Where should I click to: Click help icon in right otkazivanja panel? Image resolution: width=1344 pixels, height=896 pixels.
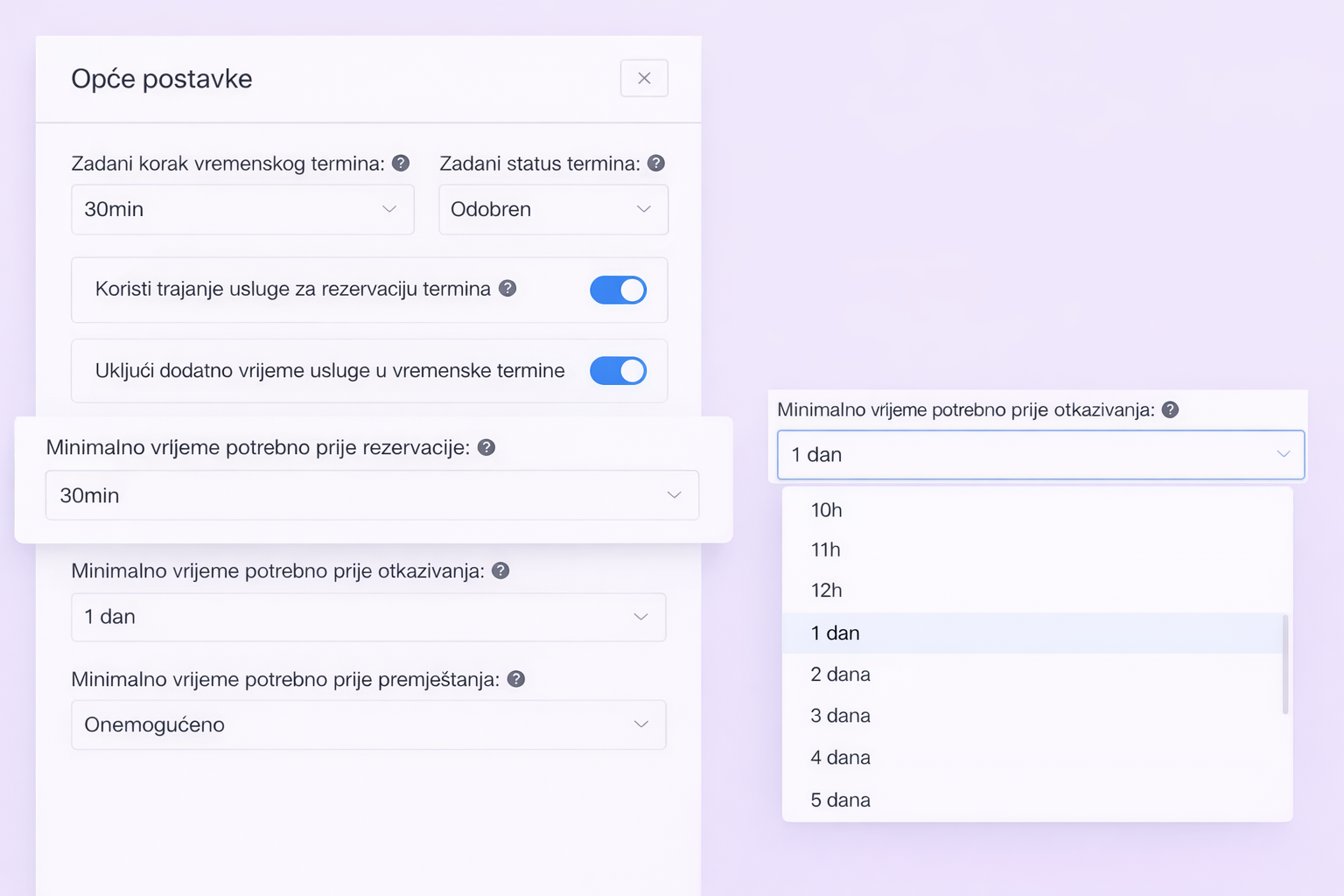click(x=1170, y=409)
